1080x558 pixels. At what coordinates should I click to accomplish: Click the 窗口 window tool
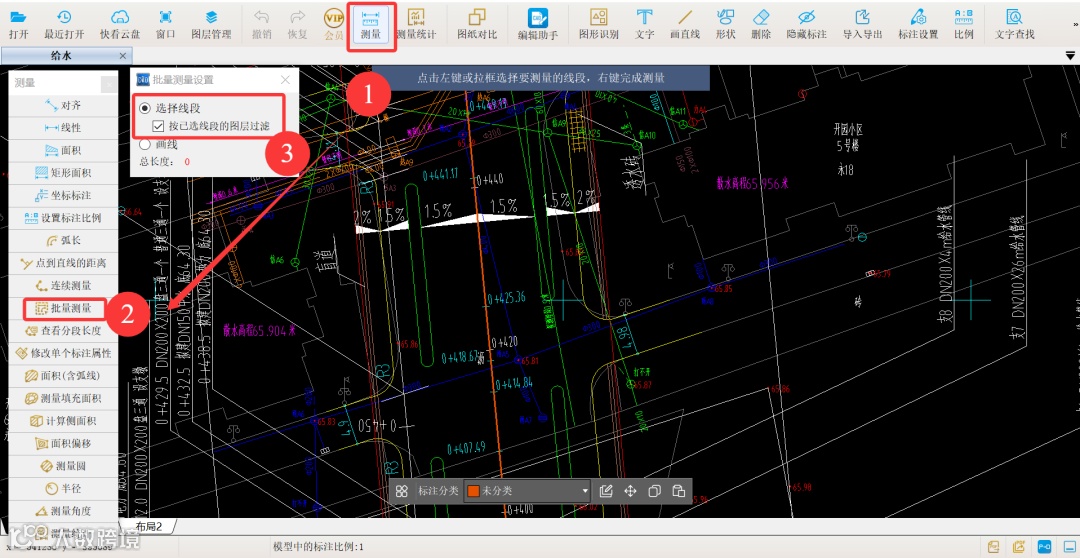[165, 24]
